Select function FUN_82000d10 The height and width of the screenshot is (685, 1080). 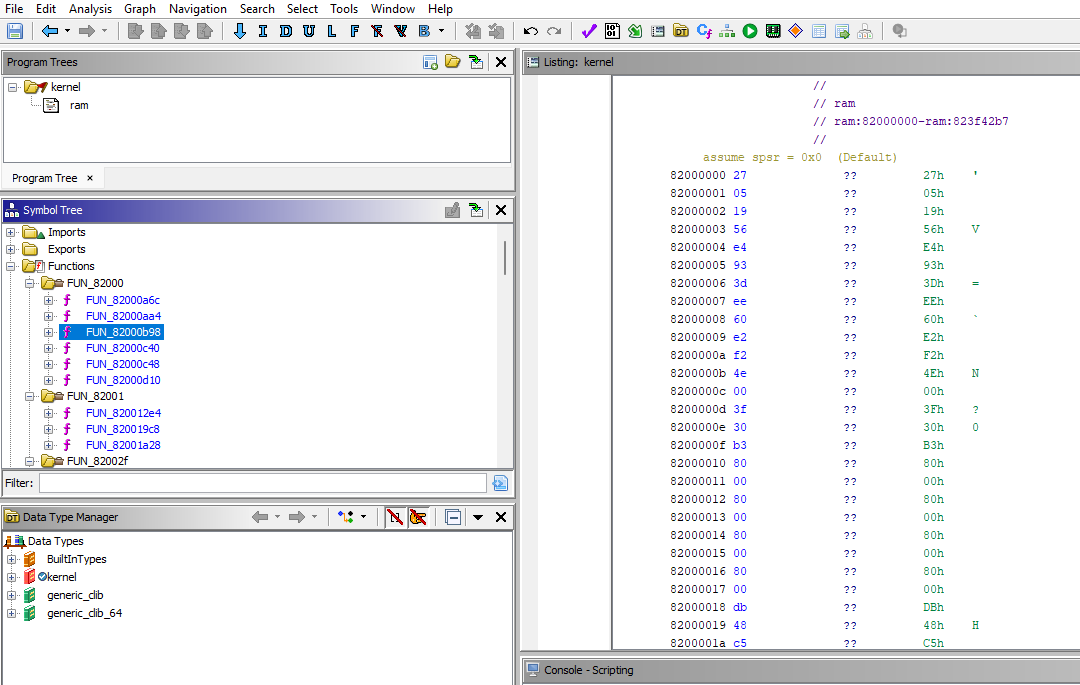(123, 380)
